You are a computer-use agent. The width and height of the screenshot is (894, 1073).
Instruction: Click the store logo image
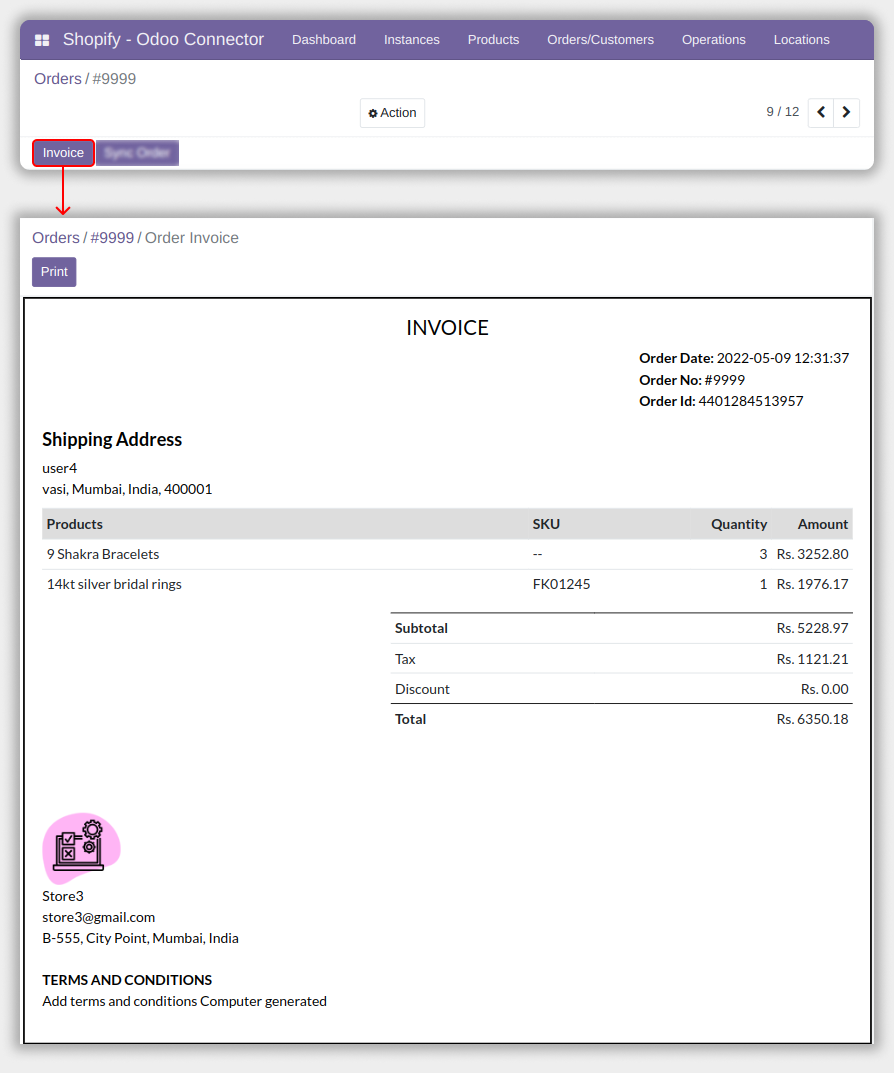tap(81, 848)
